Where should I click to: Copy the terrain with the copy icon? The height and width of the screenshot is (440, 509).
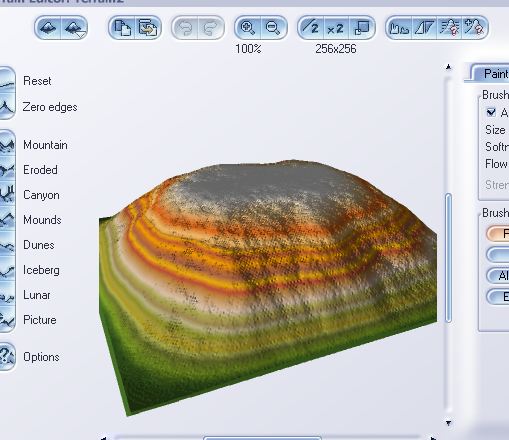pyautogui.click(x=122, y=28)
